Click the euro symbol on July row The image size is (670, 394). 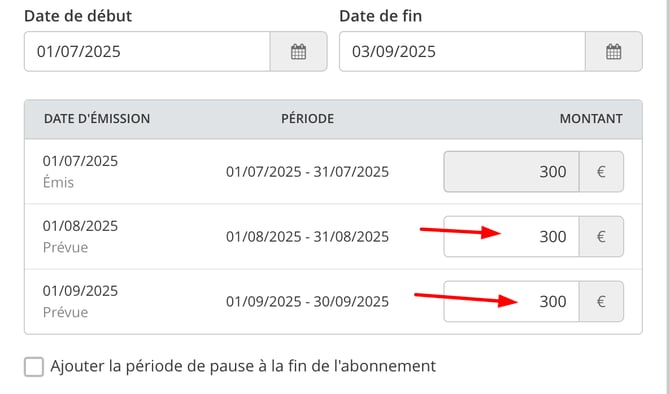point(601,172)
